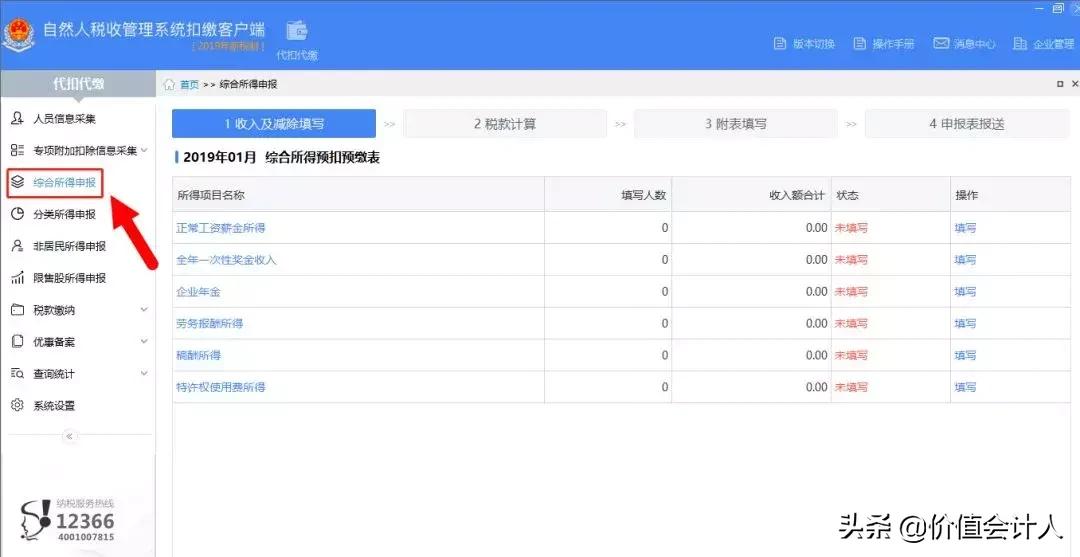The image size is (1080, 557).
Task: Click 首页 breadcrumb link
Action: pyautogui.click(x=189, y=85)
